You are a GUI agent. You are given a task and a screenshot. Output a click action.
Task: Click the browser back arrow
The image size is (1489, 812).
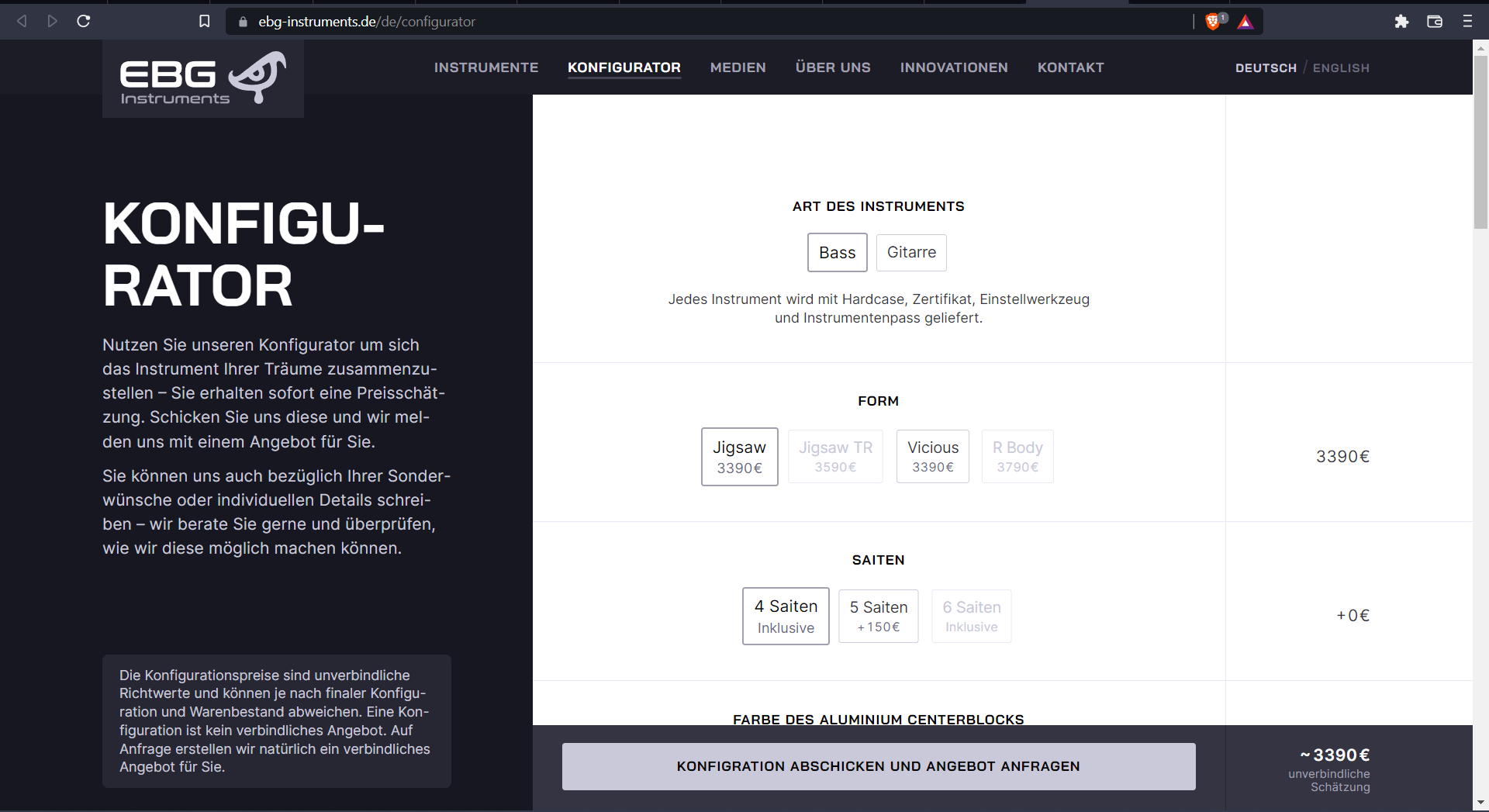(22, 21)
